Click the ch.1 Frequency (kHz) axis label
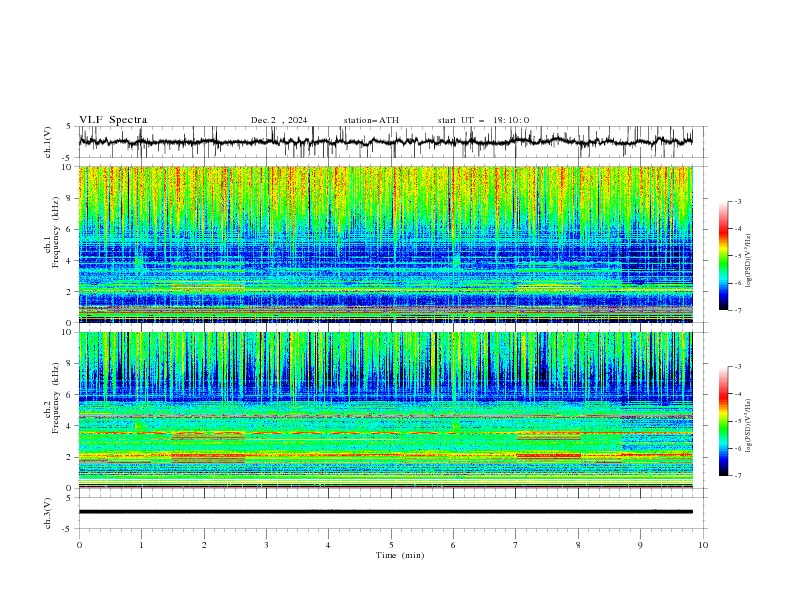The width and height of the screenshot is (792, 612). pyautogui.click(x=52, y=244)
